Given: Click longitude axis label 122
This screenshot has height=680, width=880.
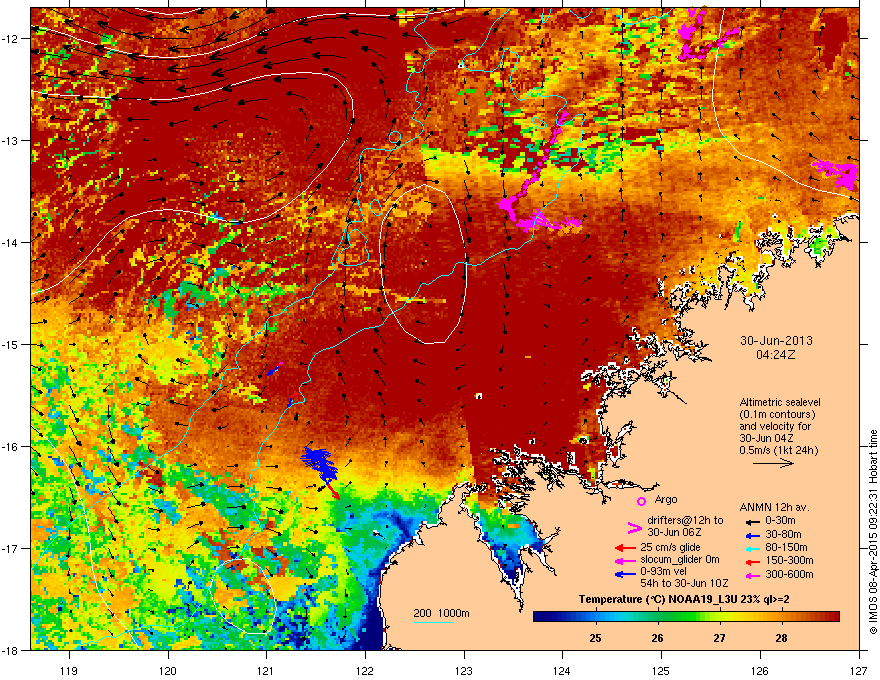Looking at the screenshot, I should (x=365, y=670).
